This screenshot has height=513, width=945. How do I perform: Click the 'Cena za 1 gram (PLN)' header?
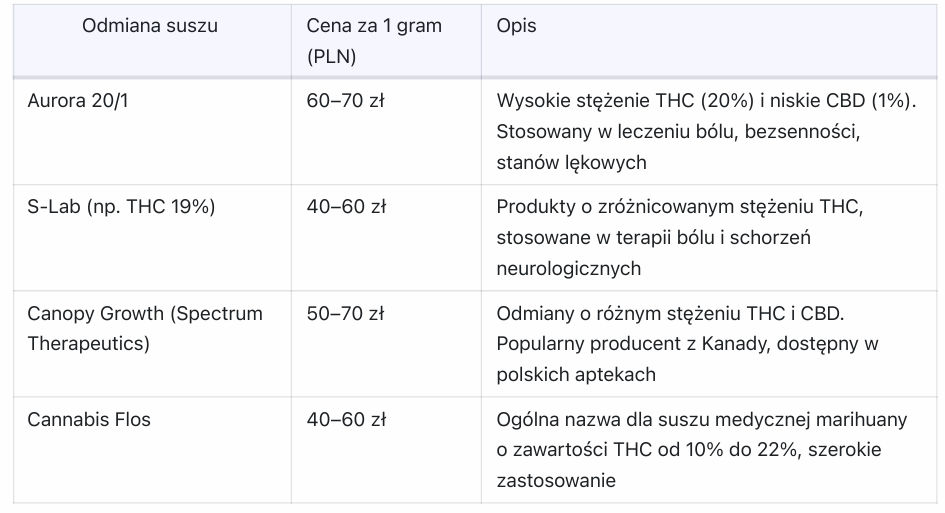pyautogui.click(x=374, y=41)
